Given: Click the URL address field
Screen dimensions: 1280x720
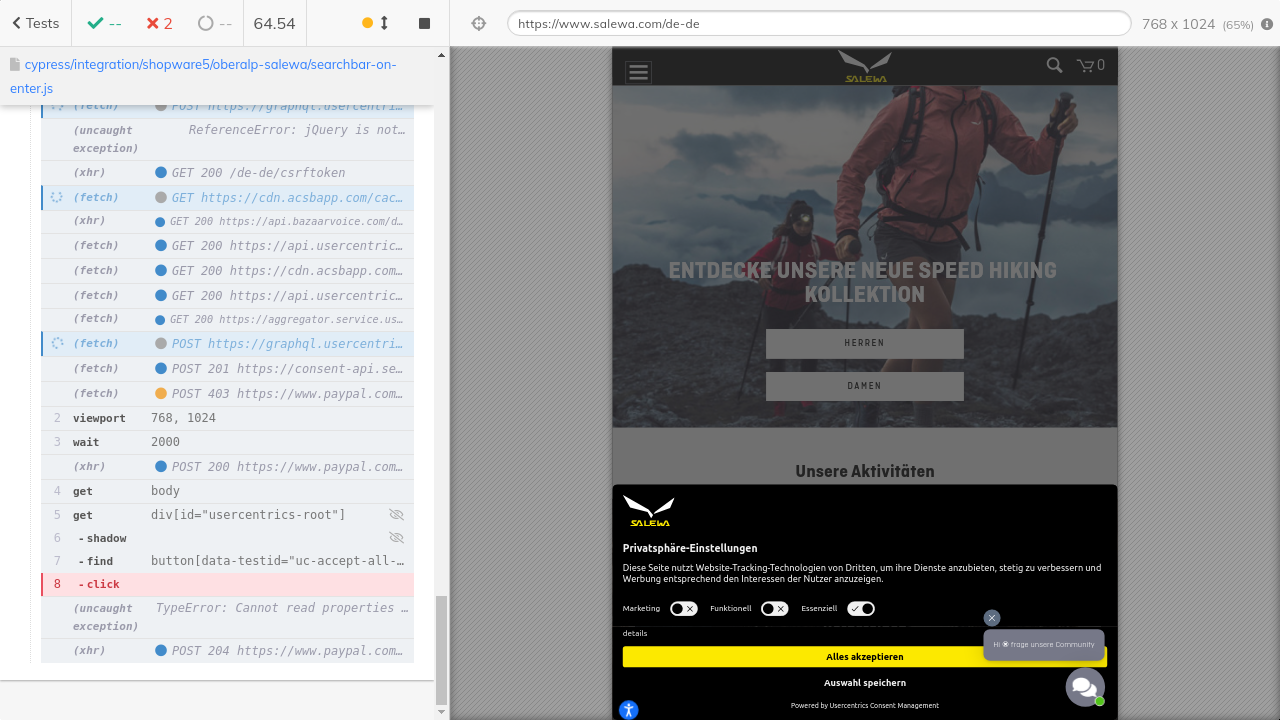Looking at the screenshot, I should click(x=818, y=23).
